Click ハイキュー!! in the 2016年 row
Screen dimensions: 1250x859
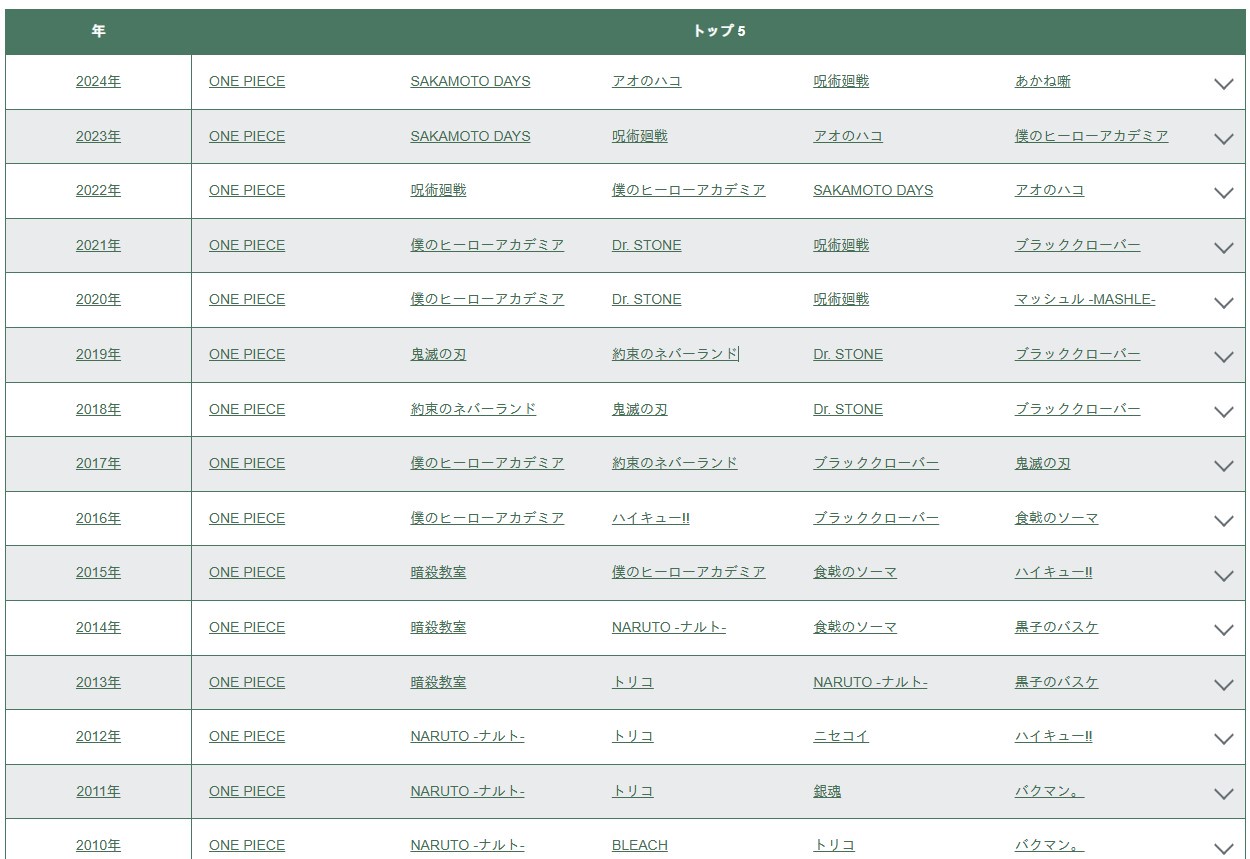[651, 518]
